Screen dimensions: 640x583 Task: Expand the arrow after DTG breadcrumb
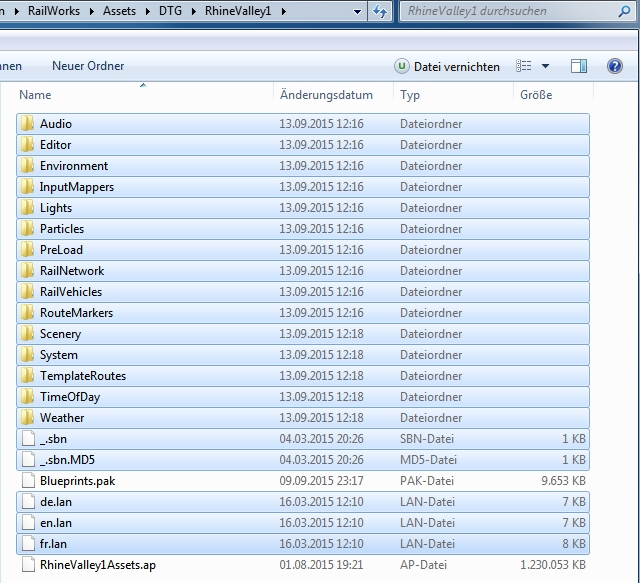[194, 11]
